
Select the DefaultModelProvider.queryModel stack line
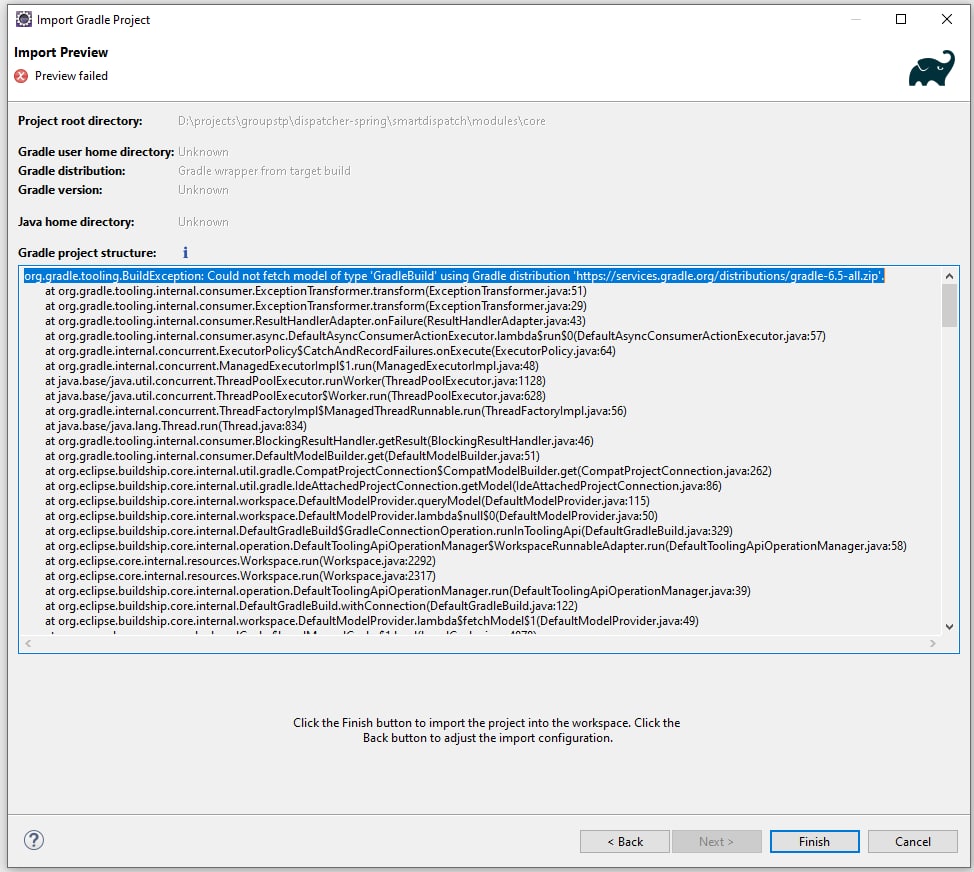coord(347,501)
